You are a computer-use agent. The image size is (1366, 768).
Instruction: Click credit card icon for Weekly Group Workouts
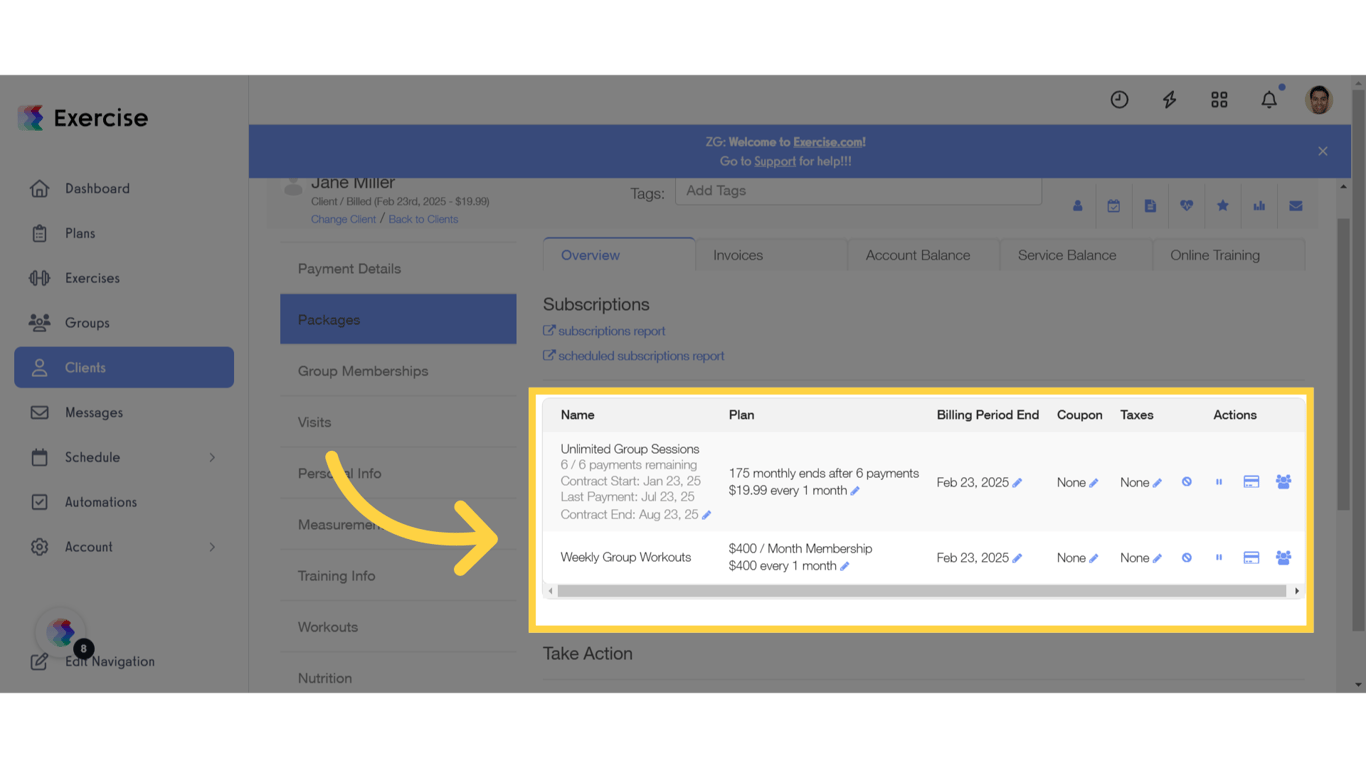1251,557
